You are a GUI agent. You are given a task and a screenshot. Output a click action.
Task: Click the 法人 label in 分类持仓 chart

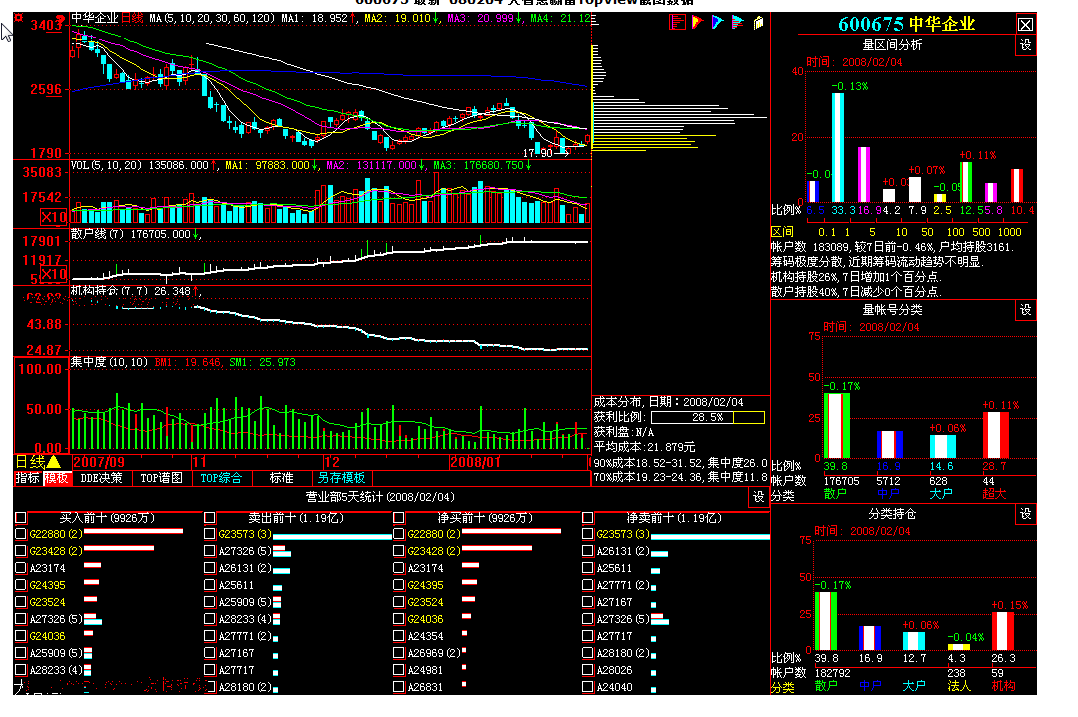(959, 686)
